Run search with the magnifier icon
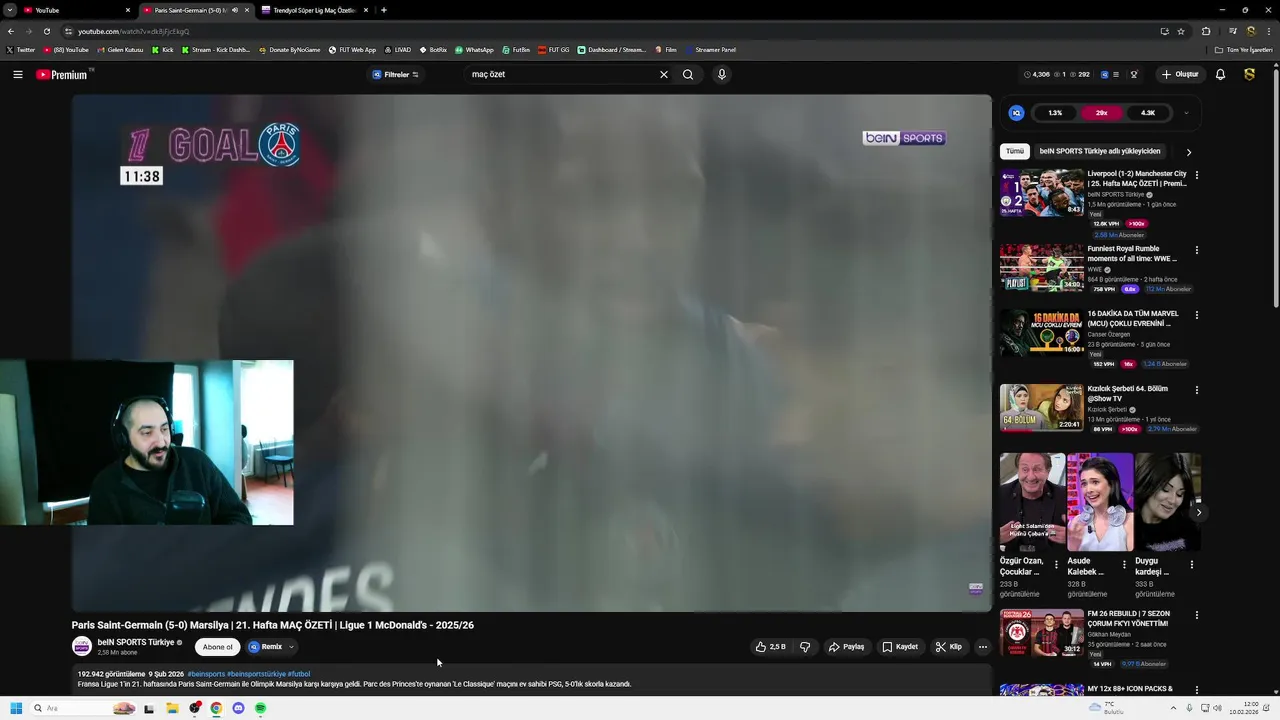 [x=688, y=74]
